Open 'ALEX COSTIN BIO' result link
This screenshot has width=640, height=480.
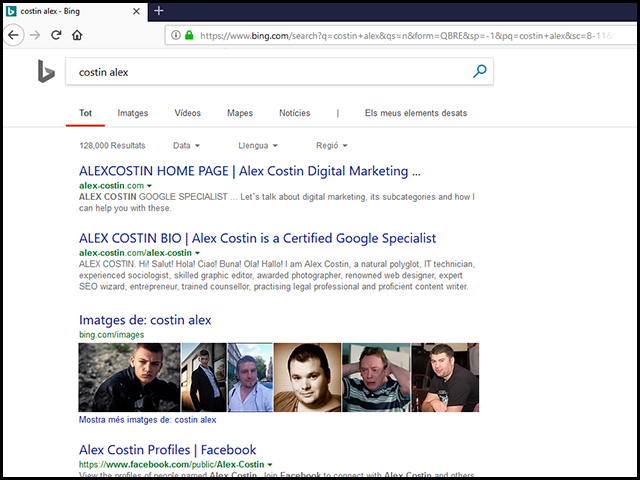(258, 238)
